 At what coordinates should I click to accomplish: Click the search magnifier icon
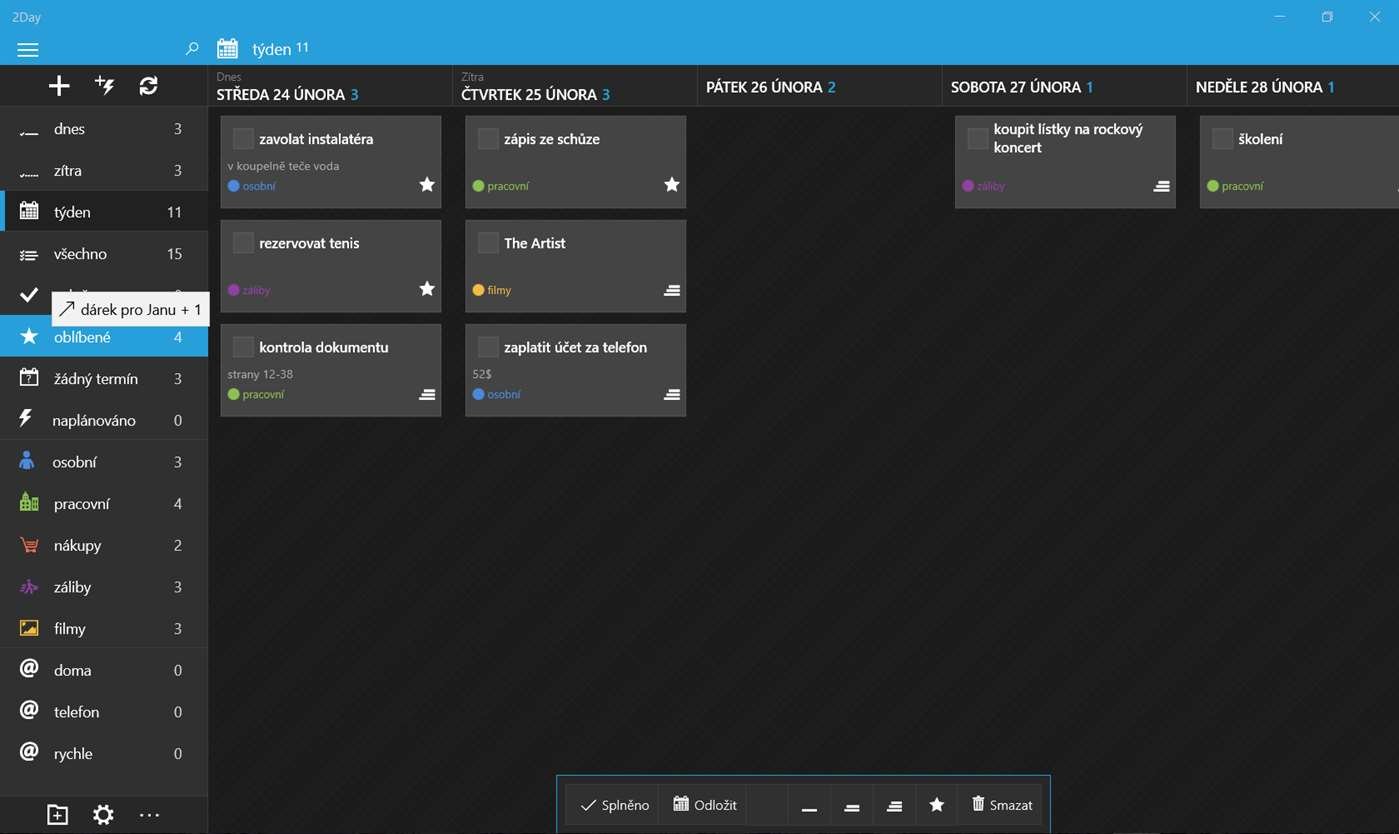click(x=192, y=49)
